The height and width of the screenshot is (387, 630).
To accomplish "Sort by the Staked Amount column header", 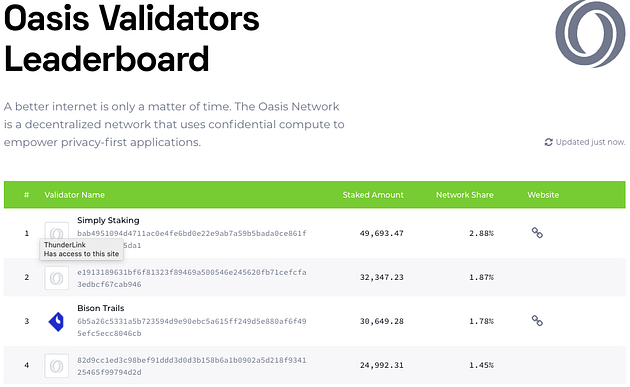I will pos(373,195).
